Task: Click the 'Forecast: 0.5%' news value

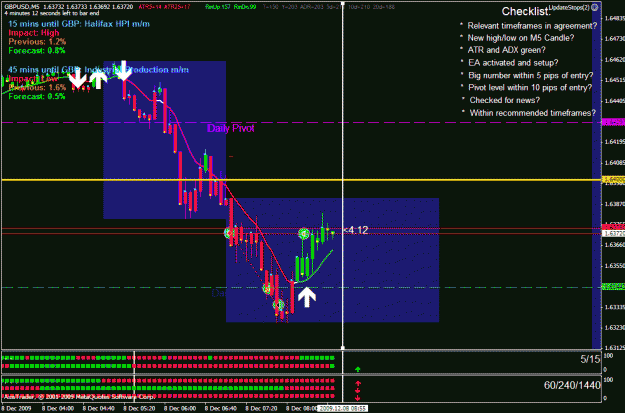Action: [37, 96]
